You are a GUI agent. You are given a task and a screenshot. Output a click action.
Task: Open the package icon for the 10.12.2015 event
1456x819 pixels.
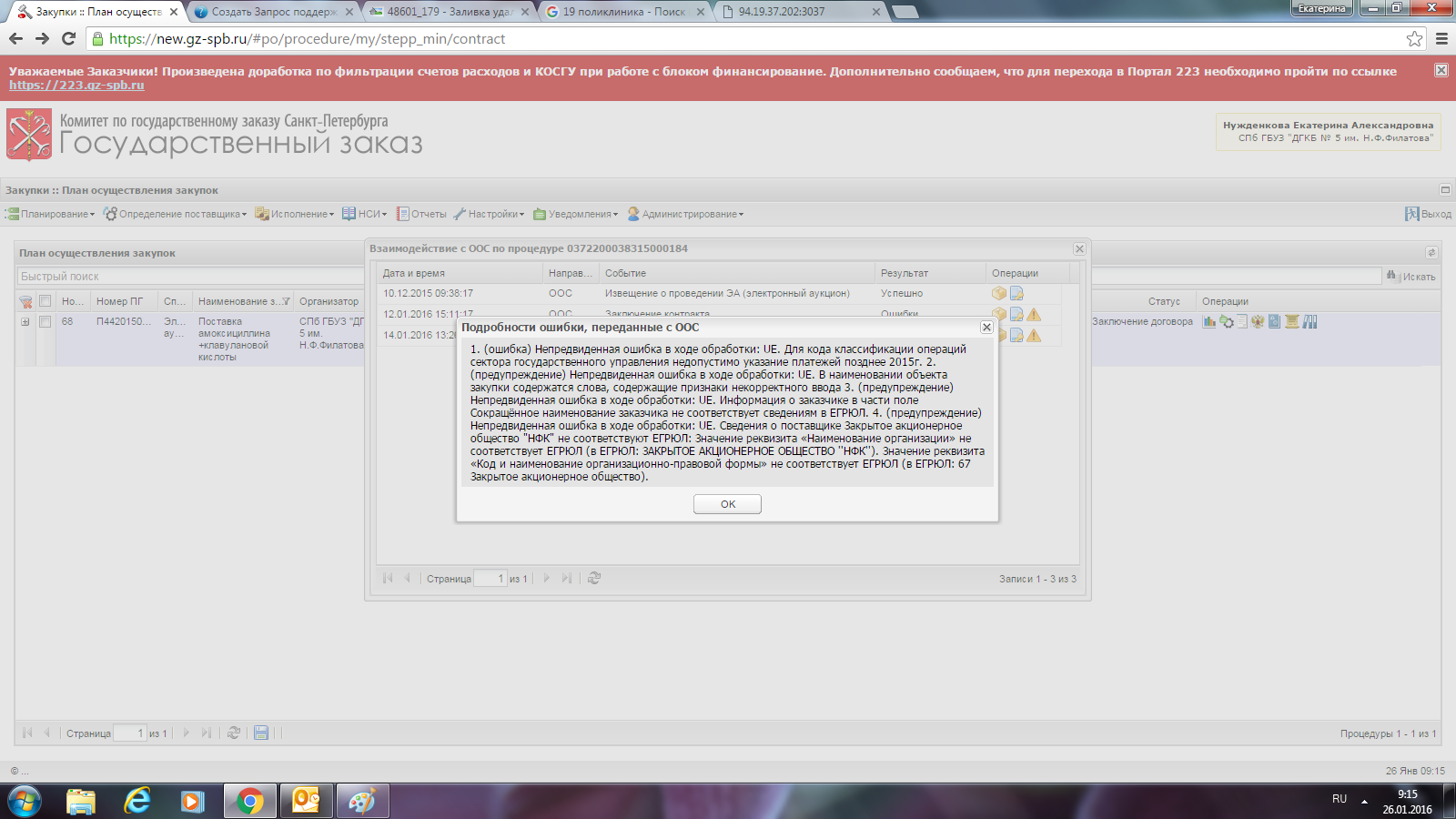[999, 293]
